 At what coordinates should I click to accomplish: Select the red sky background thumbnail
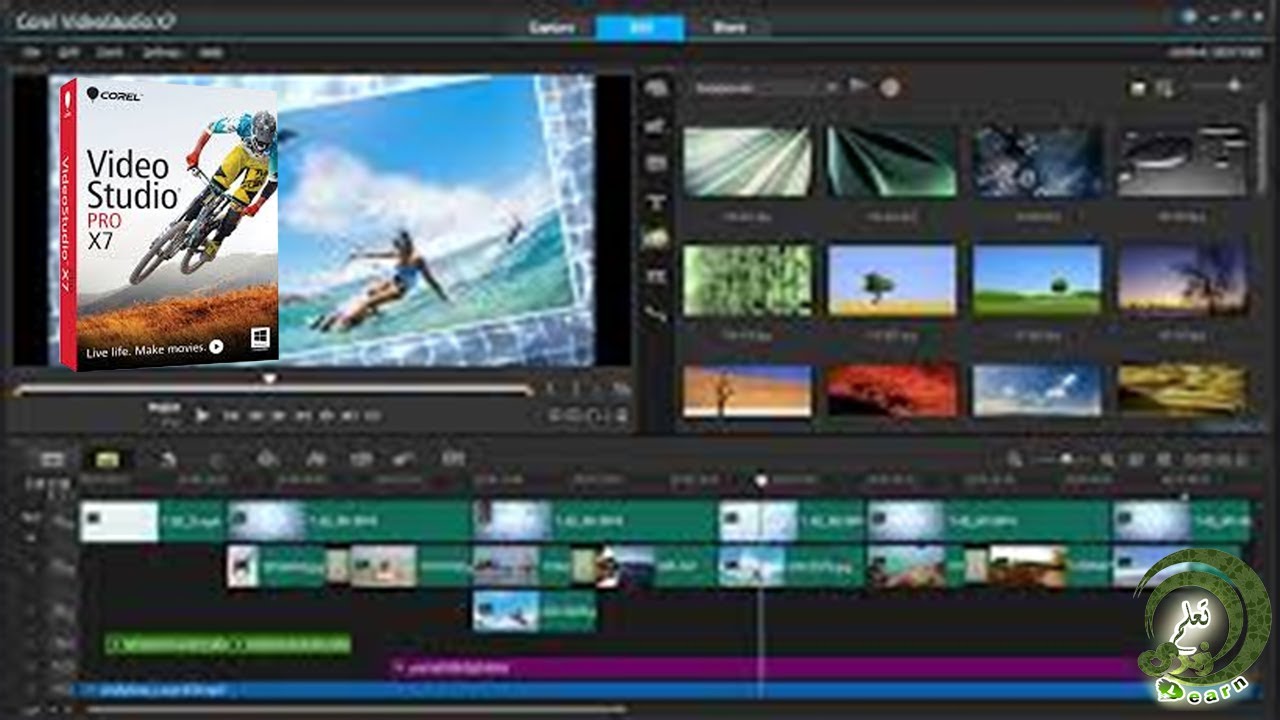point(891,391)
